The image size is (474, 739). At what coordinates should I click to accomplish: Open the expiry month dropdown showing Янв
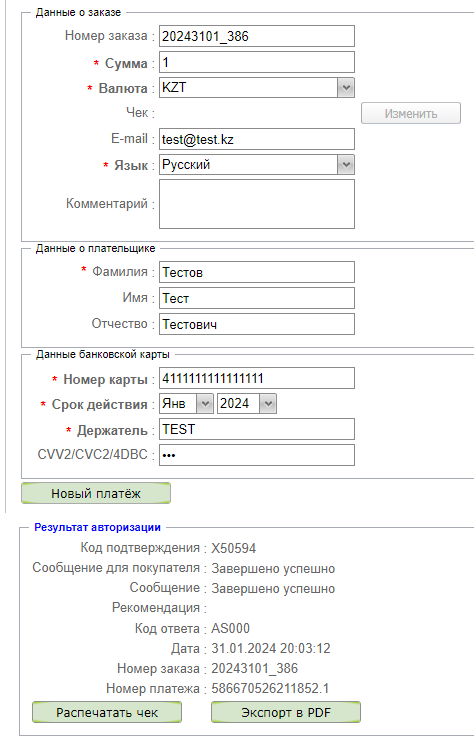187,404
